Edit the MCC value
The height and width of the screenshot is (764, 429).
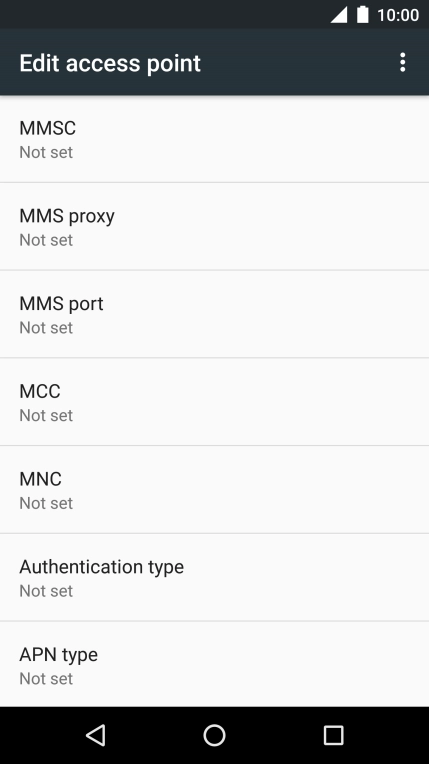click(214, 402)
